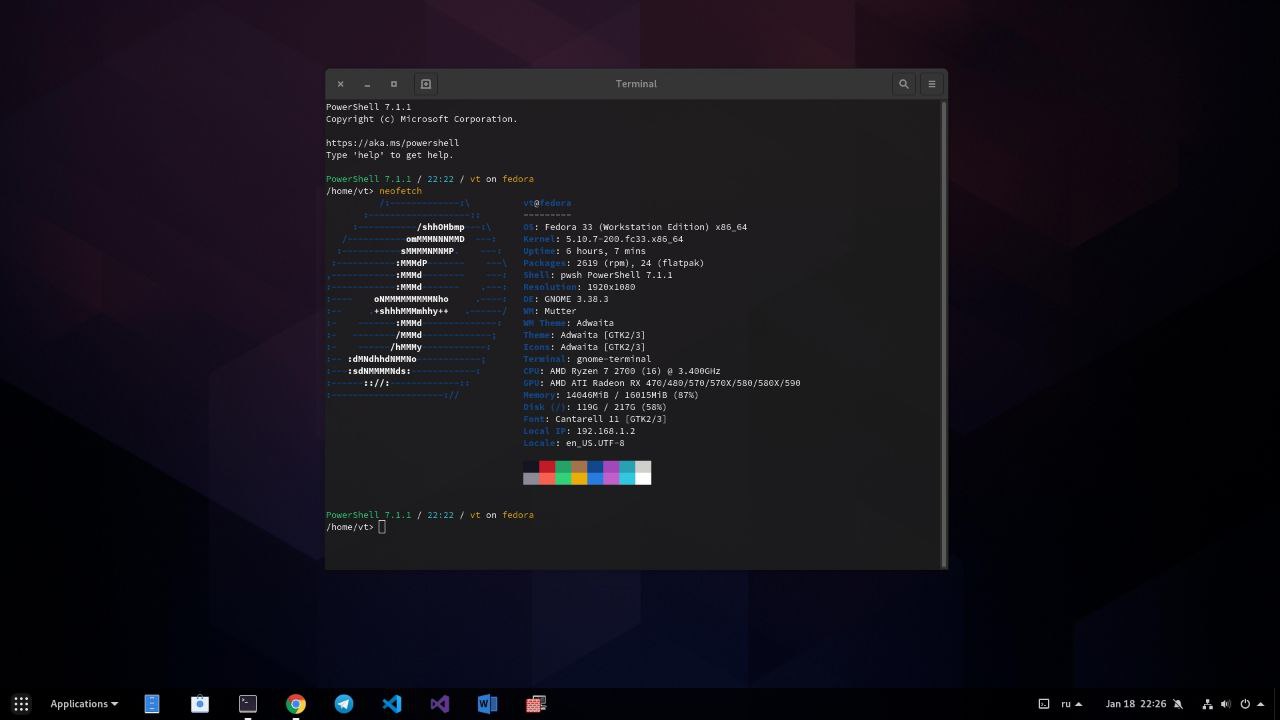Click the 'Fedora 33 (Workstation Edition)' OS line
1280x720 pixels.
(635, 227)
